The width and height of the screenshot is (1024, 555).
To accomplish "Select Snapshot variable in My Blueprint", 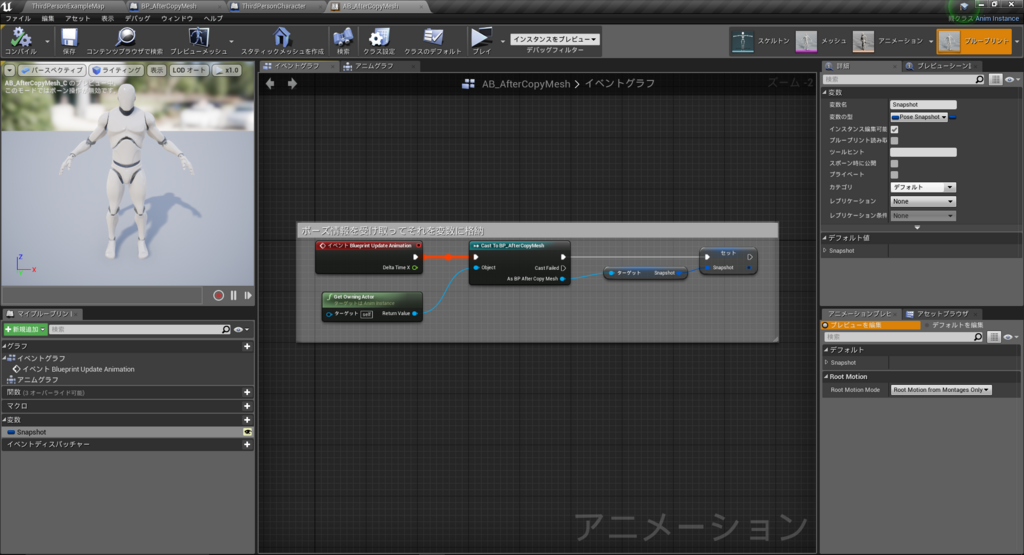I will pyautogui.click(x=127, y=432).
